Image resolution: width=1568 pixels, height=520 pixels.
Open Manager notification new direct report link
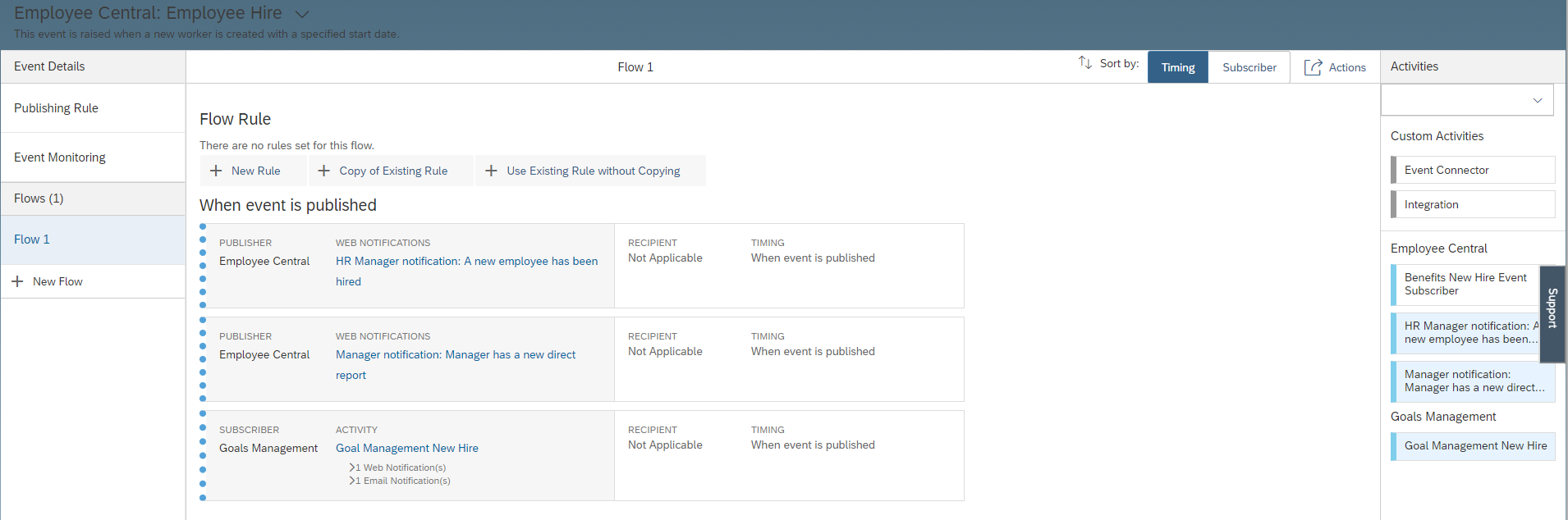(456, 364)
